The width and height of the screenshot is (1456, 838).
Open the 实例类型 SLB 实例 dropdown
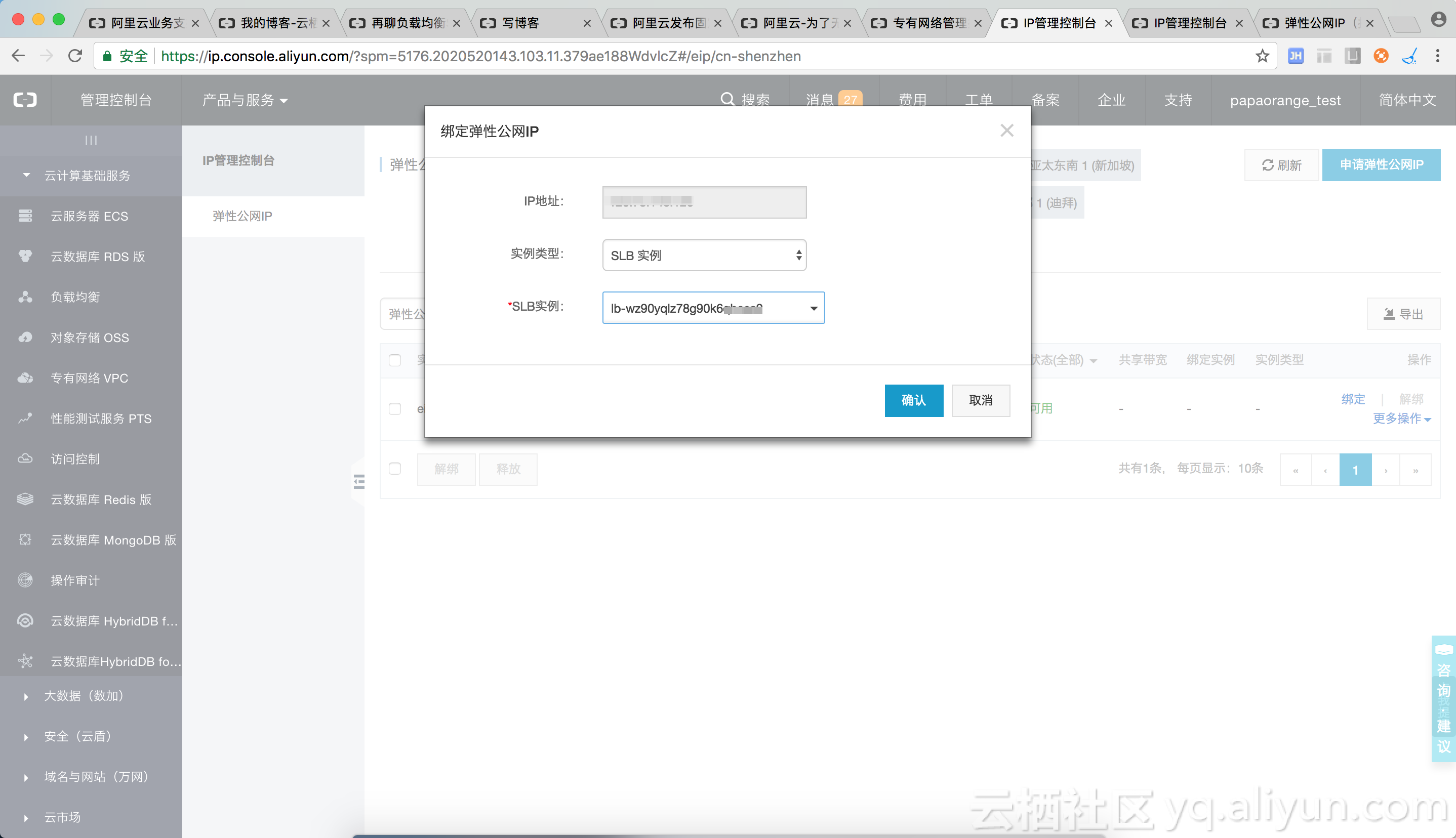pos(704,255)
